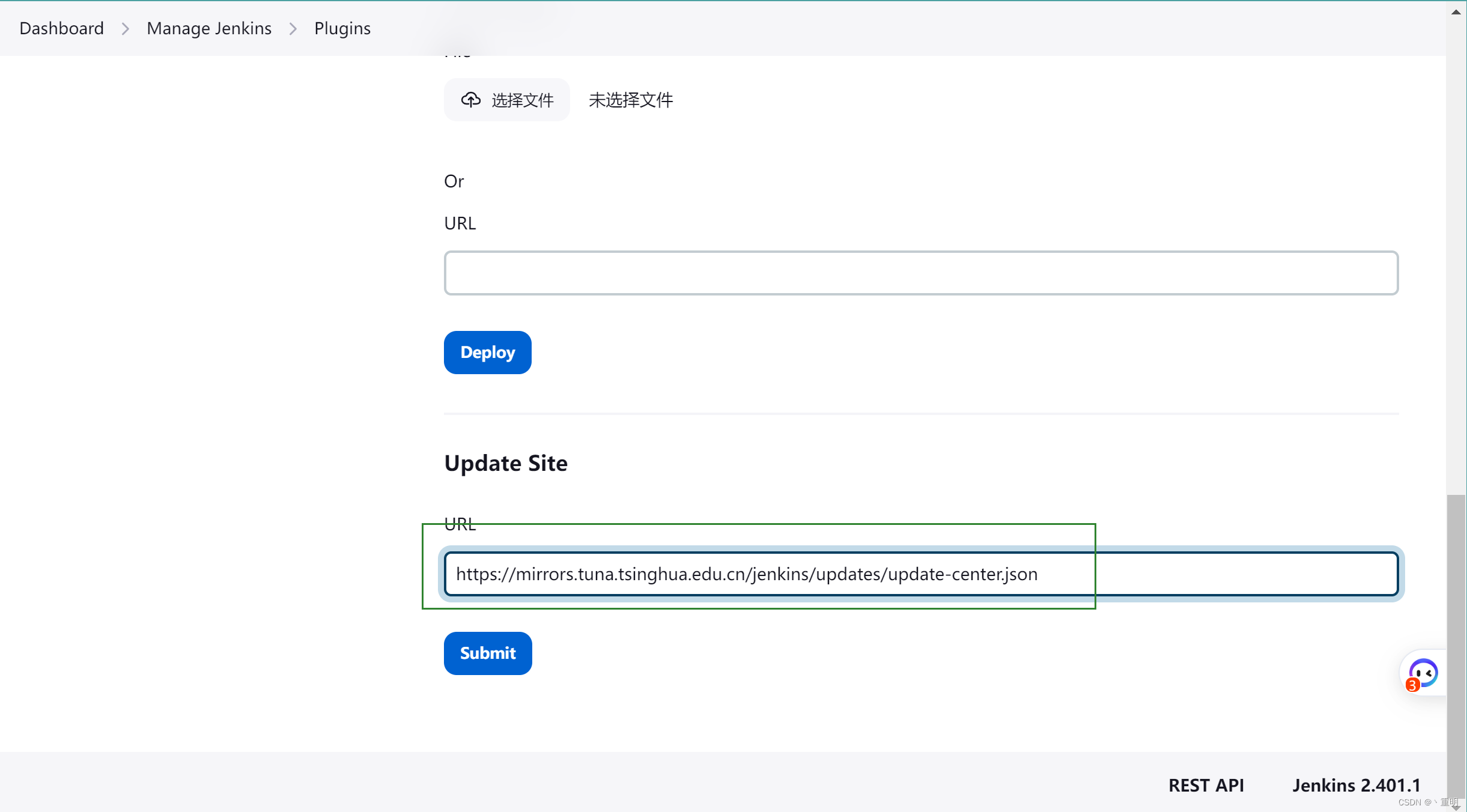The height and width of the screenshot is (812, 1467).
Task: Expand chevron after Dashboard breadcrumb
Action: [x=125, y=29]
